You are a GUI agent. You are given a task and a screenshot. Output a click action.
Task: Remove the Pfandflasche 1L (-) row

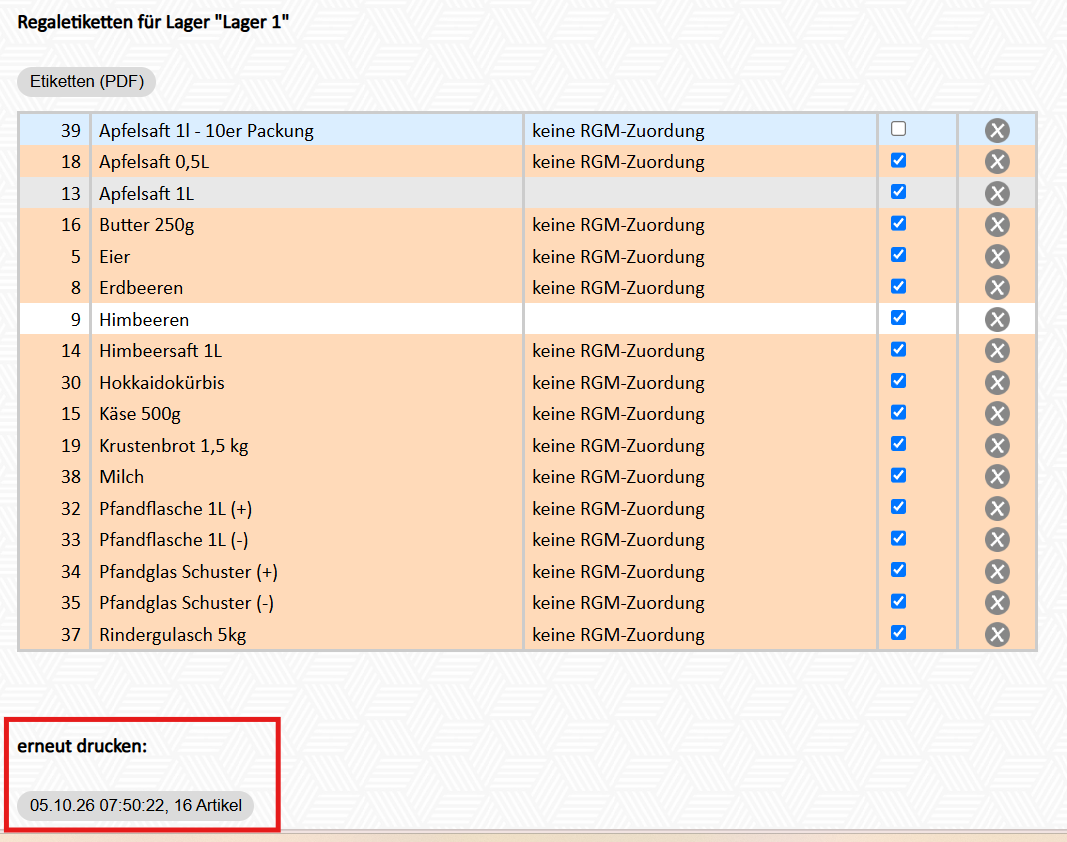point(997,540)
